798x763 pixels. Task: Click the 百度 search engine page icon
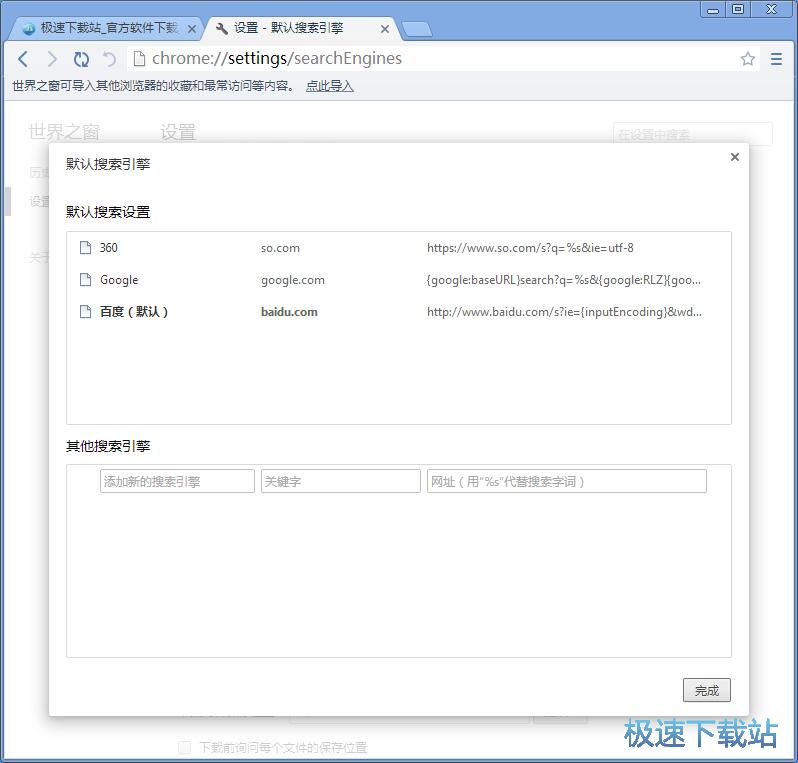pyautogui.click(x=86, y=312)
